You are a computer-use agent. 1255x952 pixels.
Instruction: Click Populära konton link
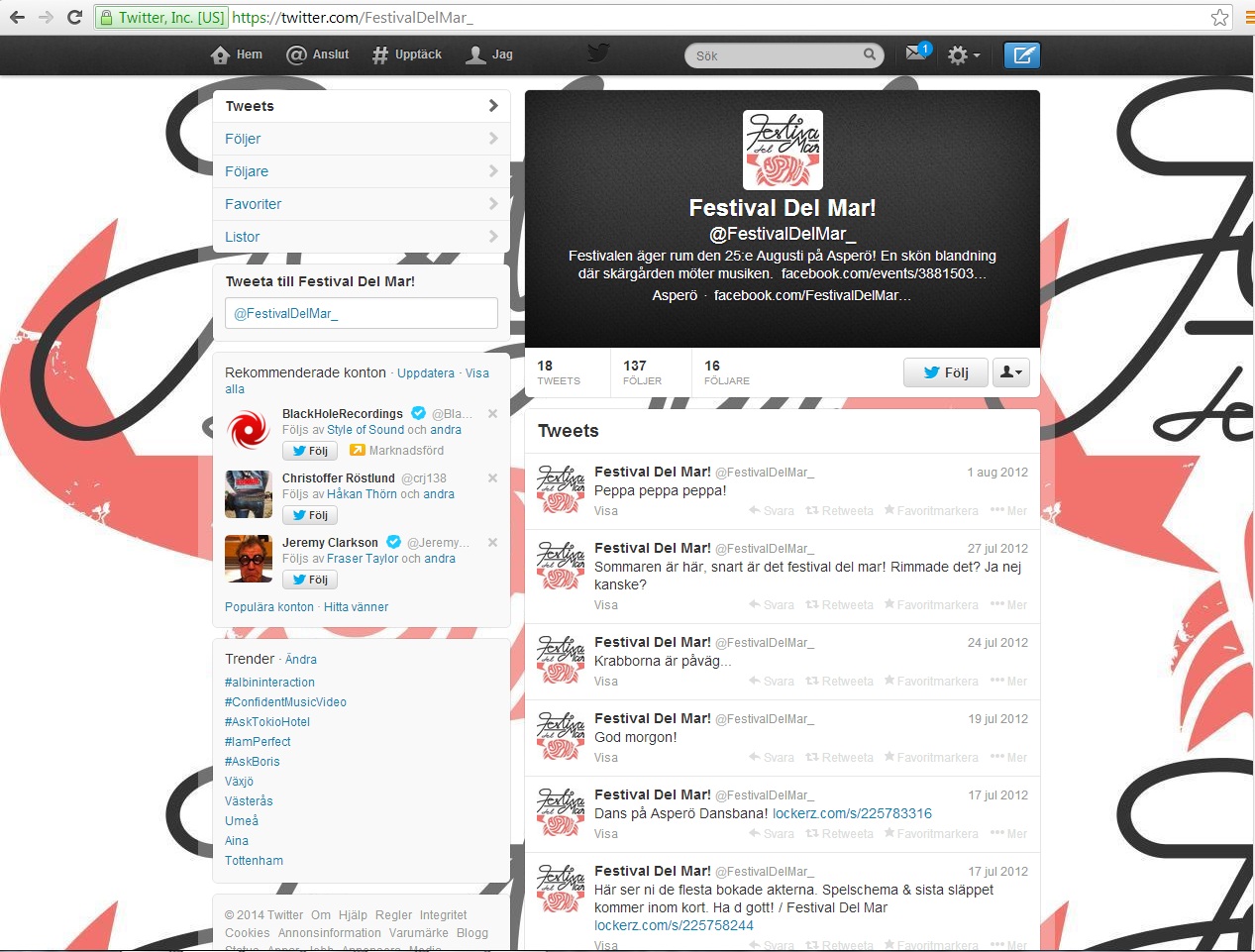[x=269, y=607]
